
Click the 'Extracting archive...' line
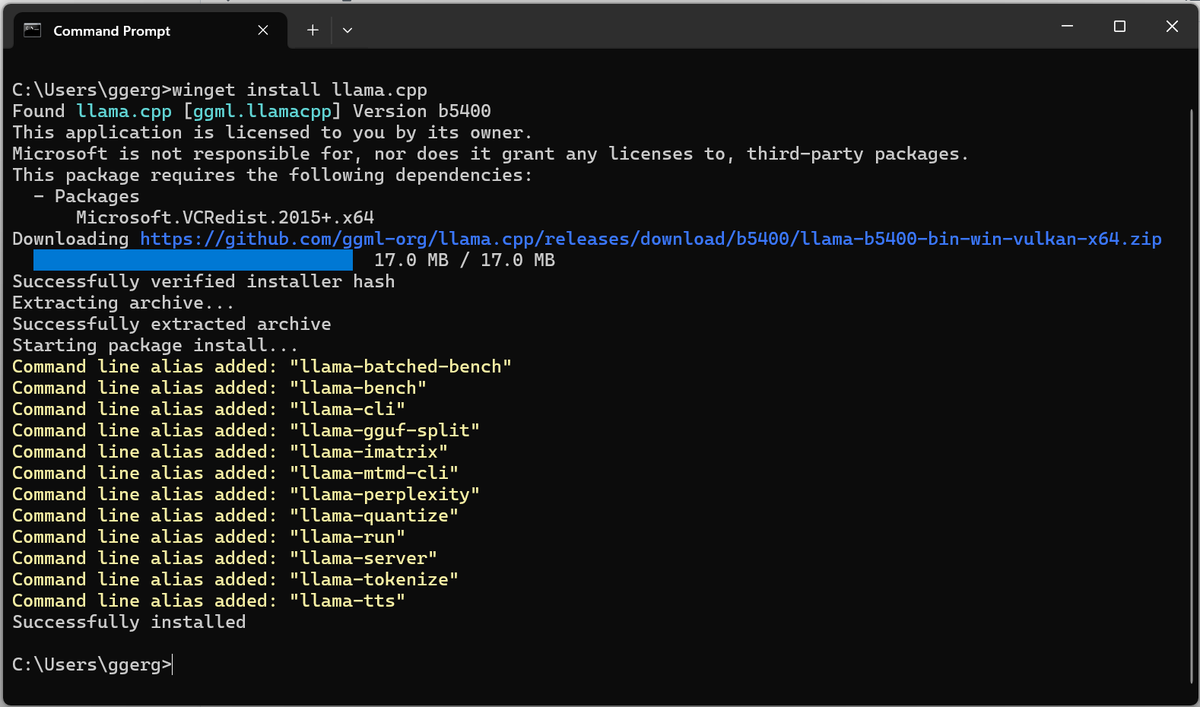[x=124, y=303]
